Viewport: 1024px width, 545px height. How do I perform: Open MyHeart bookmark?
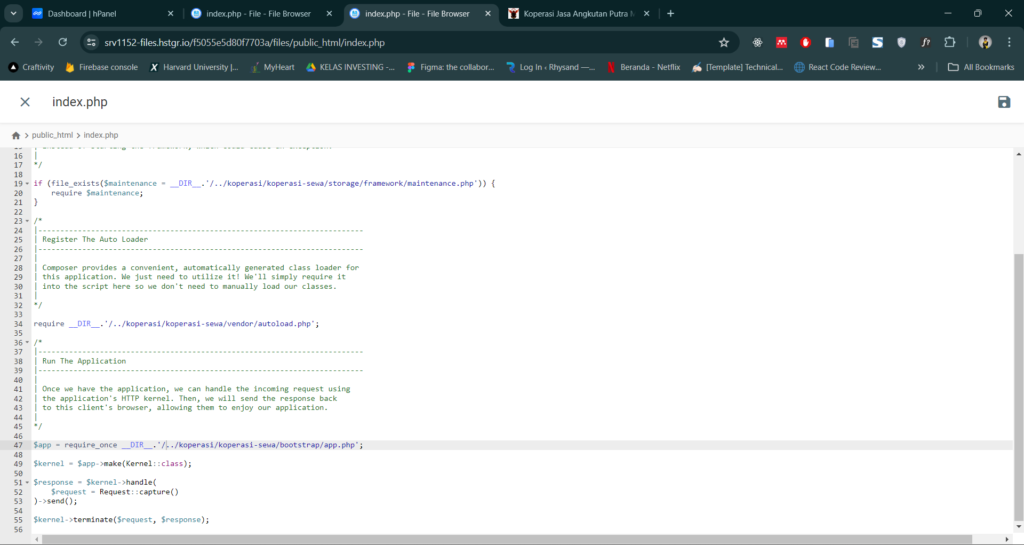[272, 67]
